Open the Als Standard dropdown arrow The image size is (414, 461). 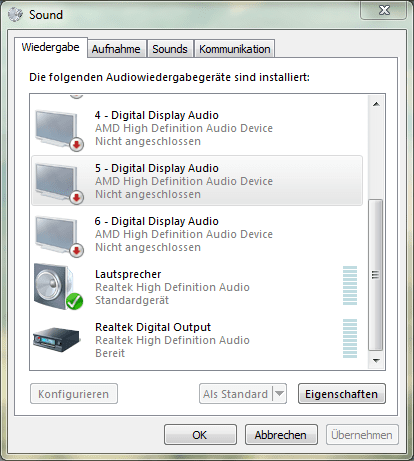click(279, 394)
